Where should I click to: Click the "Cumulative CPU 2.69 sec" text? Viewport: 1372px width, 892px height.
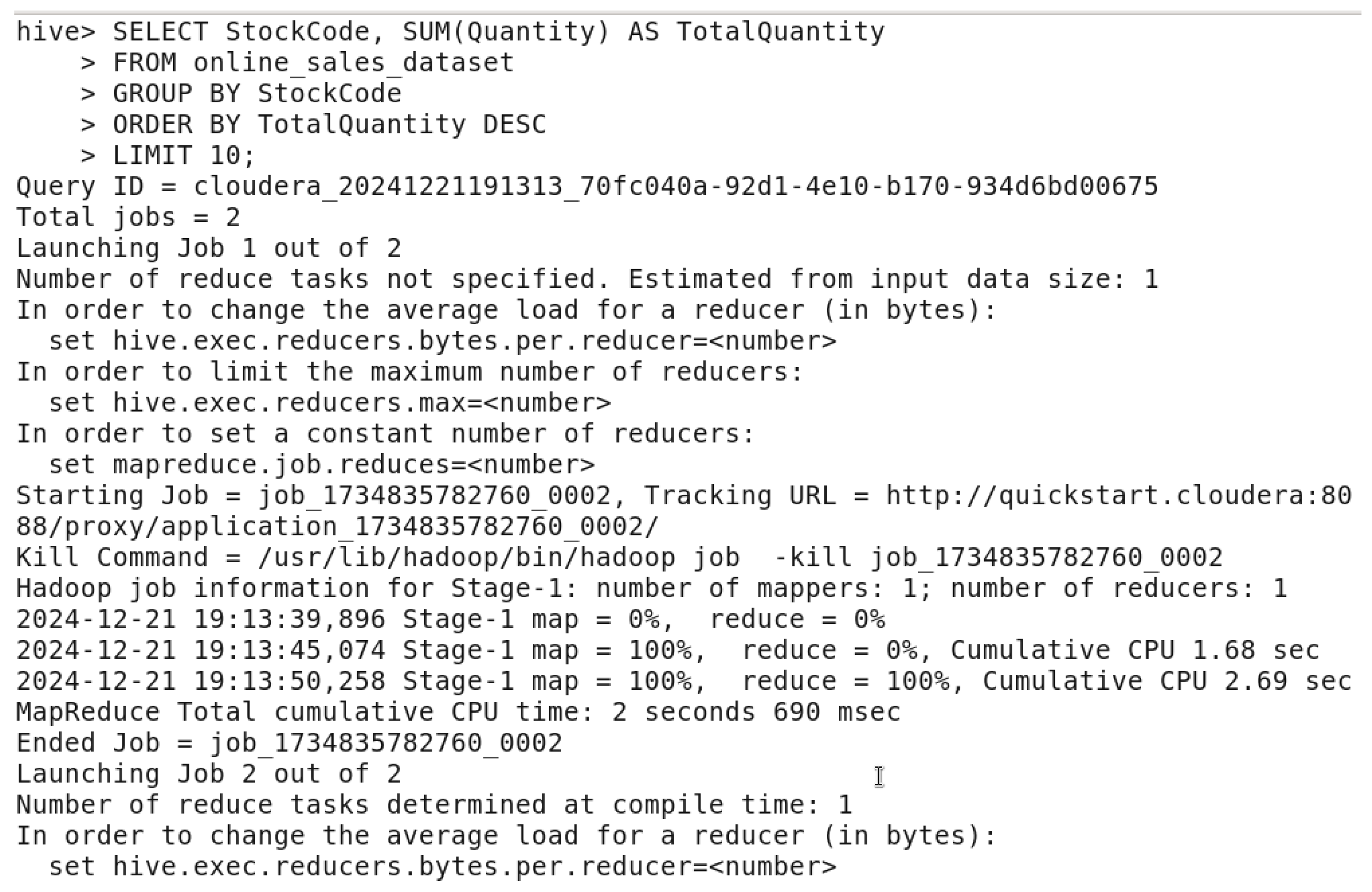tap(1166, 682)
